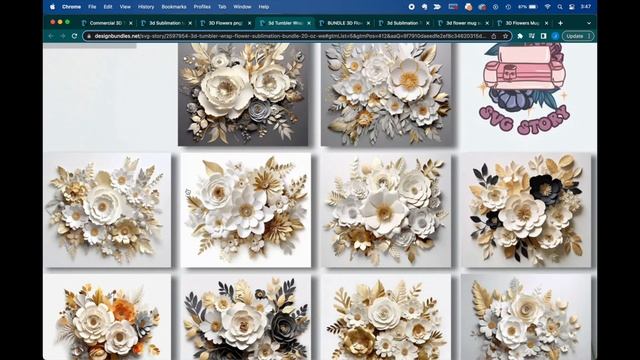Close the Commercial 3D tab

[x=131, y=23]
